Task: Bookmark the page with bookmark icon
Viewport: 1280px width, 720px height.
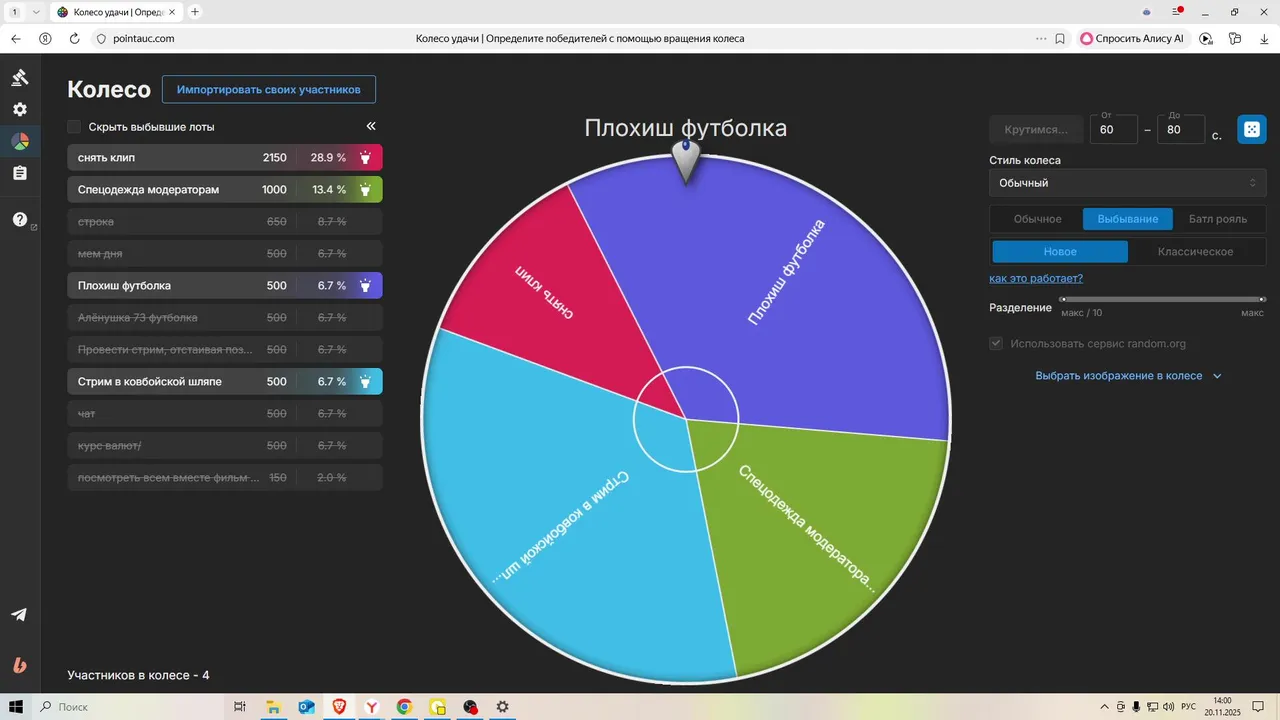Action: (x=1060, y=38)
